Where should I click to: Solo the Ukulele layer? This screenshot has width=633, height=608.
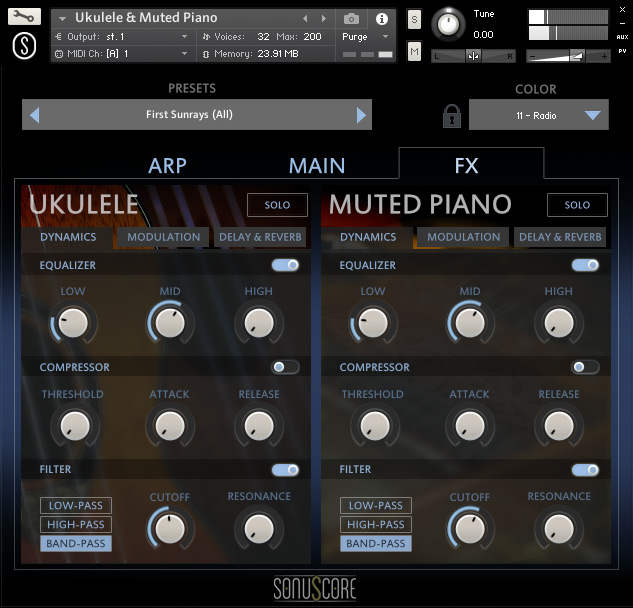coord(277,205)
